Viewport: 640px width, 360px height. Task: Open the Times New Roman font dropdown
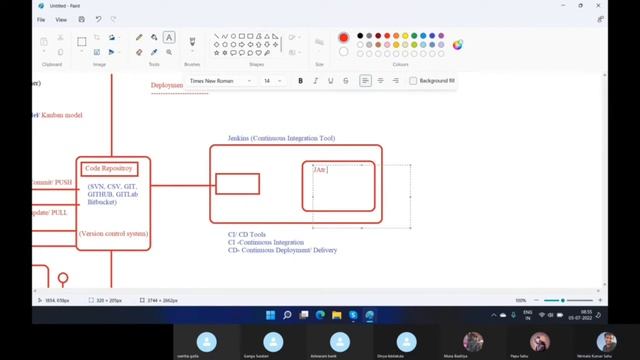[220, 81]
